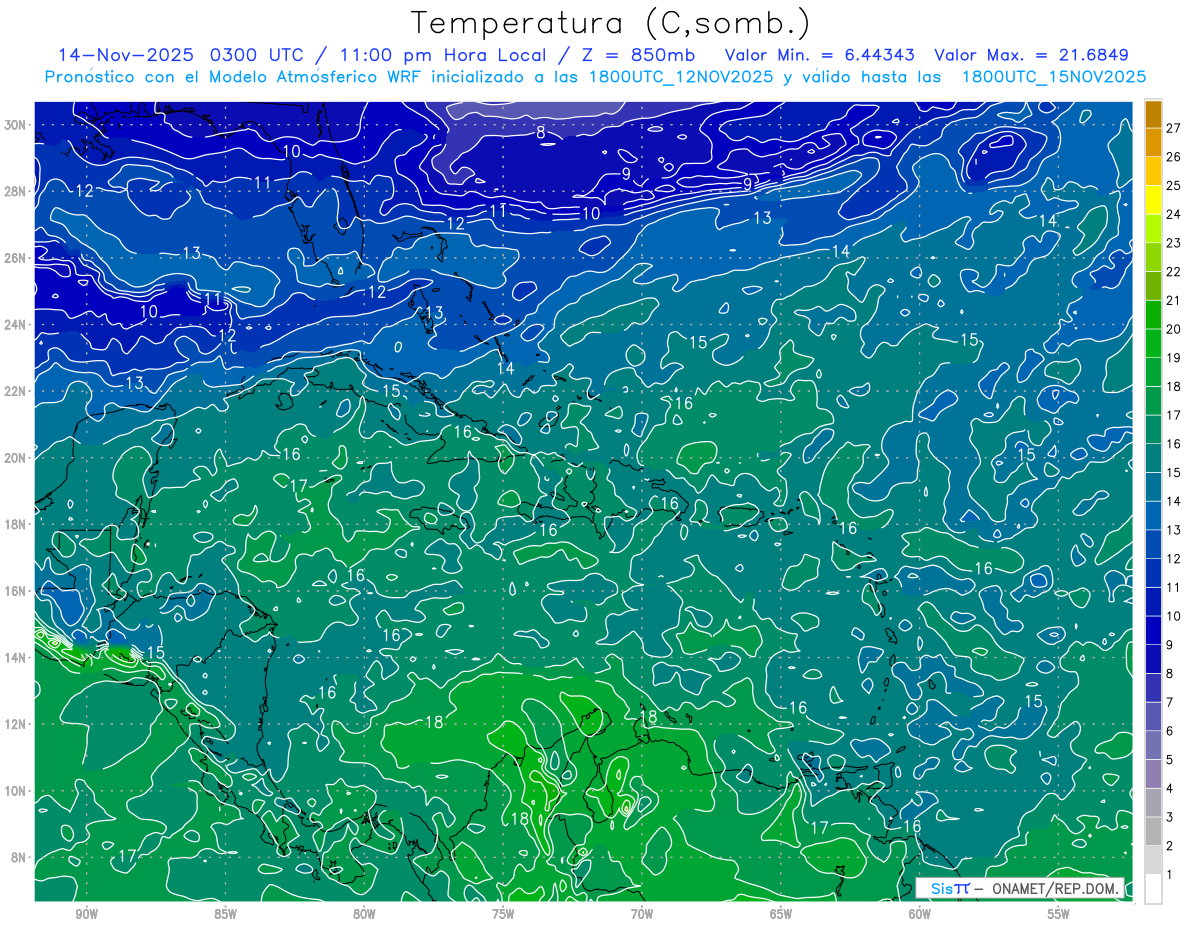Select the legend value 2
This screenshot has height=927, width=1200.
[1170, 846]
